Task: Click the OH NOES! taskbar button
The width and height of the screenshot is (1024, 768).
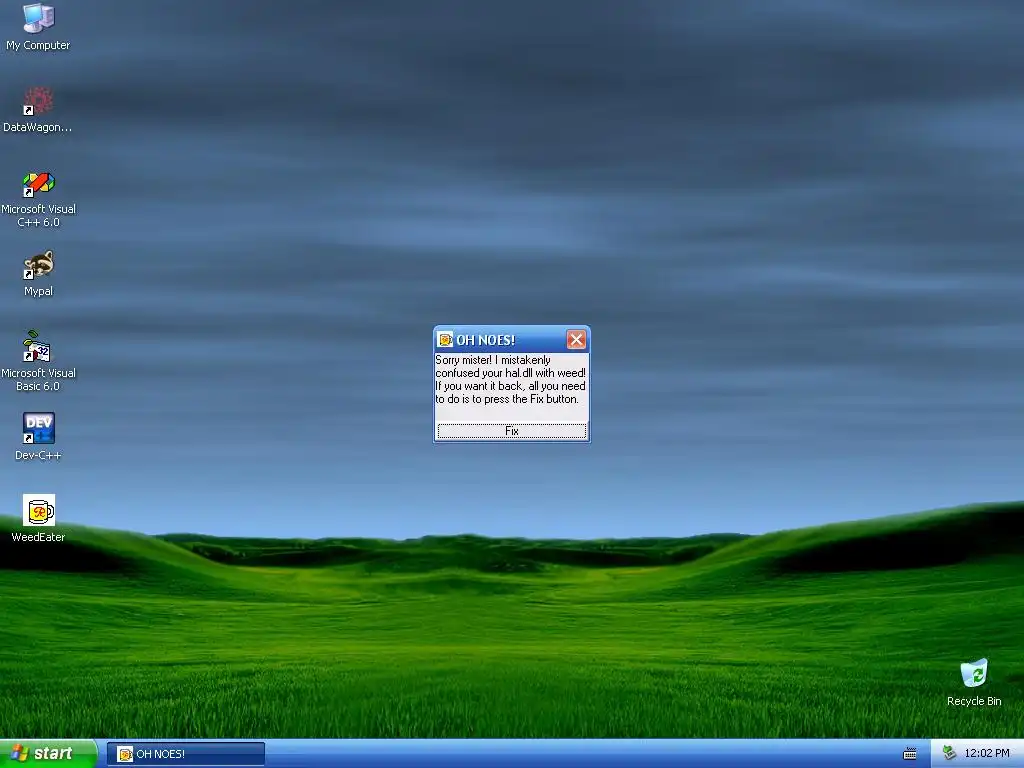Action: tap(185, 754)
